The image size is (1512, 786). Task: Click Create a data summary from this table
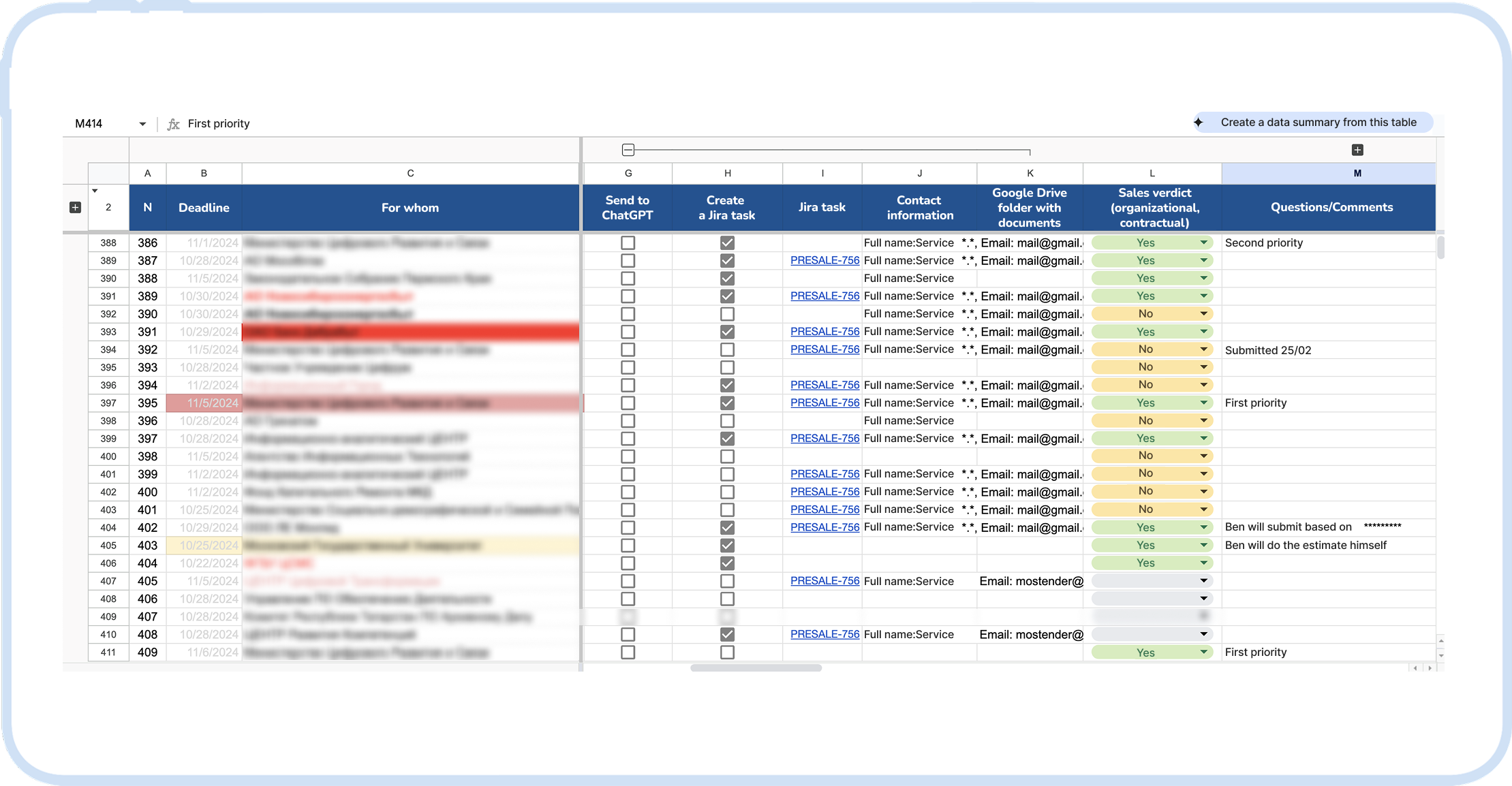pos(1319,122)
